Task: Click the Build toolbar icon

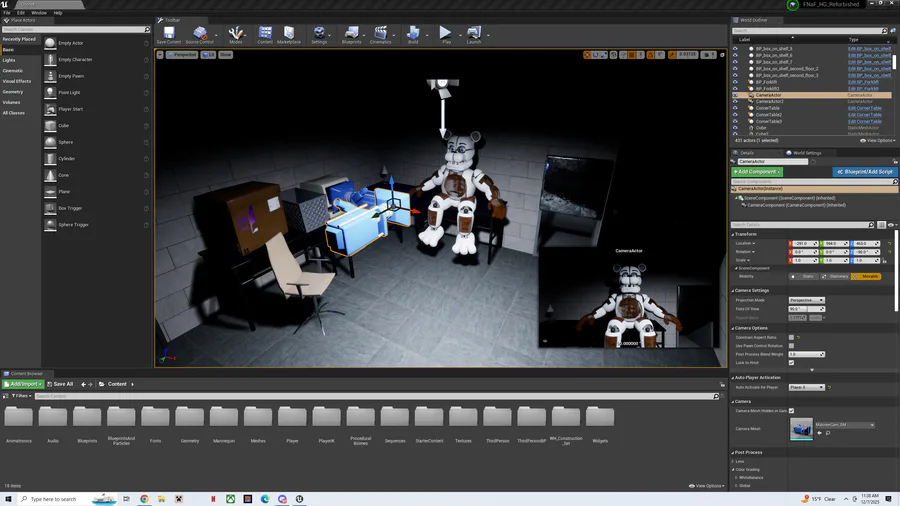Action: (x=413, y=34)
